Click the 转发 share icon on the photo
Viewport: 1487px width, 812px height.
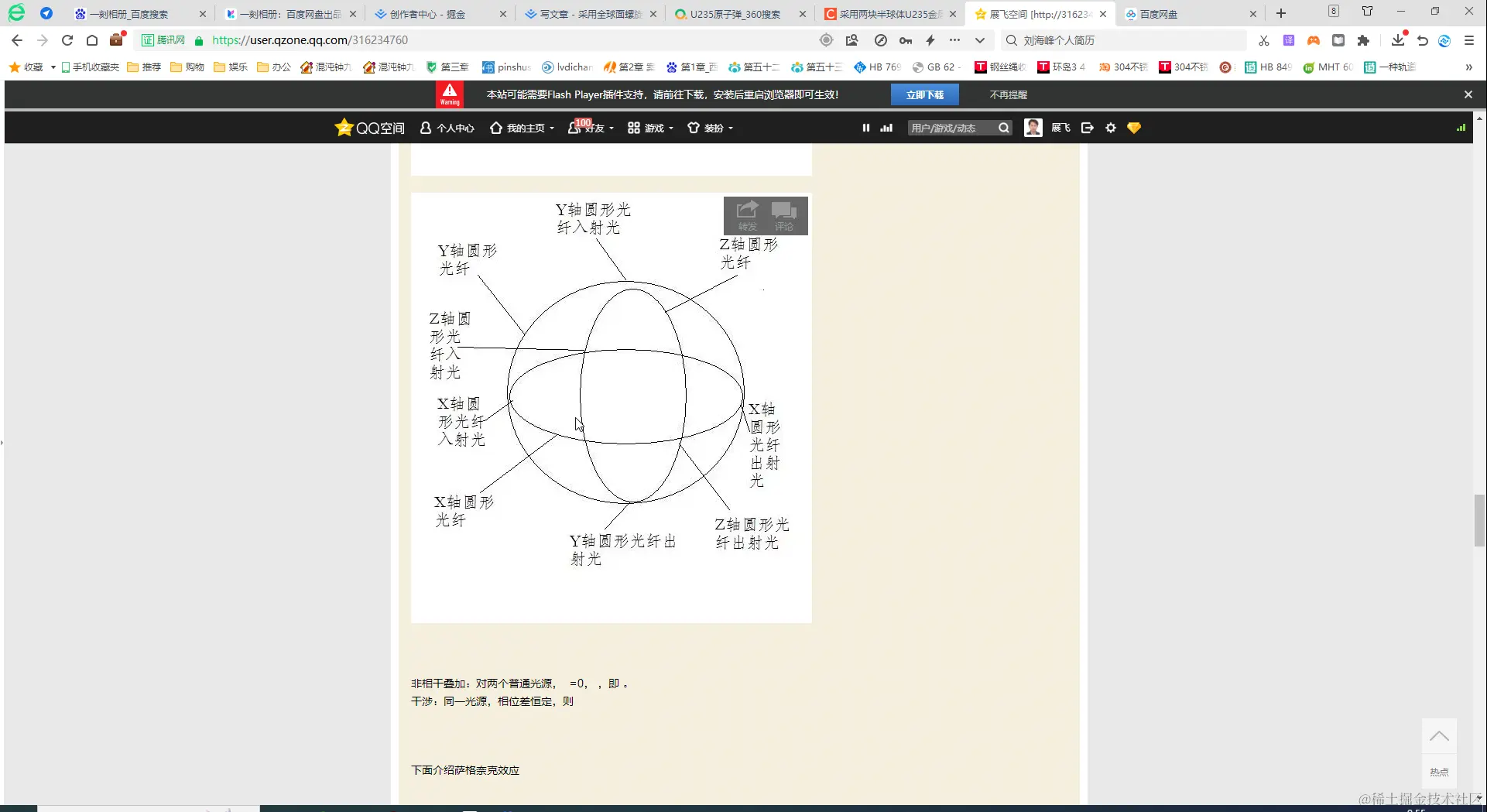(745, 215)
